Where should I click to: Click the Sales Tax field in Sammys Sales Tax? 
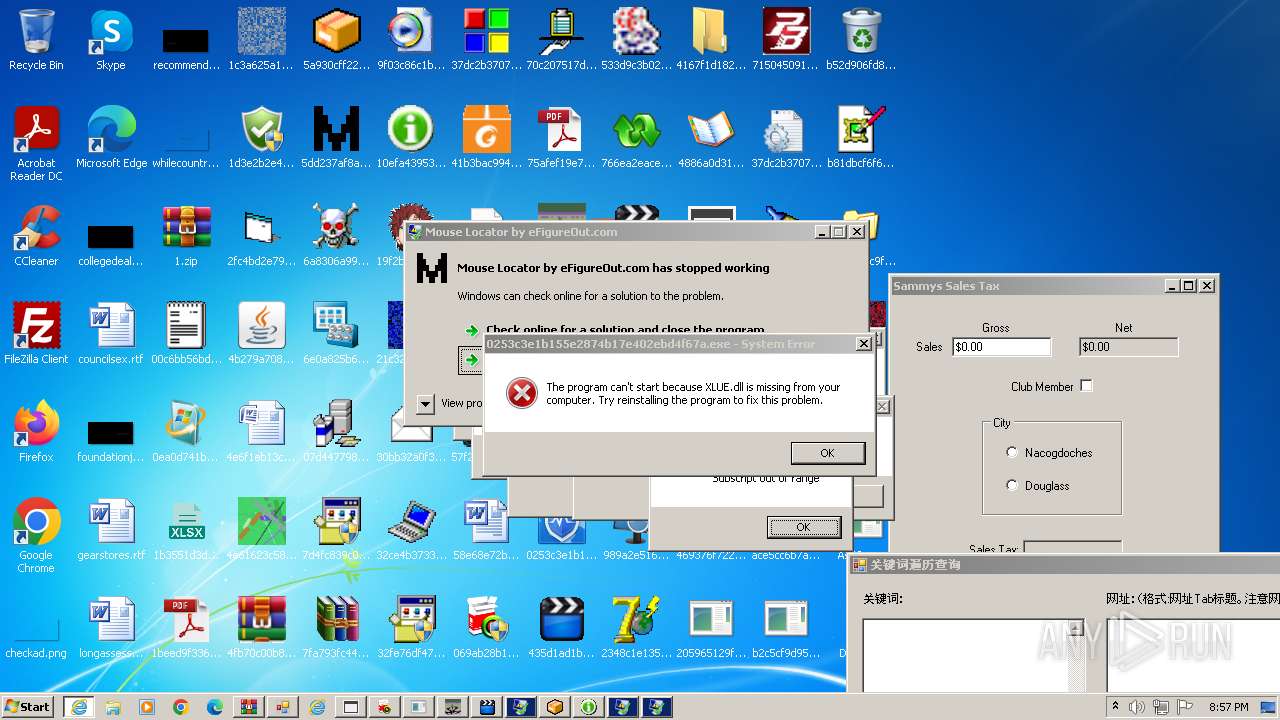pos(1072,548)
